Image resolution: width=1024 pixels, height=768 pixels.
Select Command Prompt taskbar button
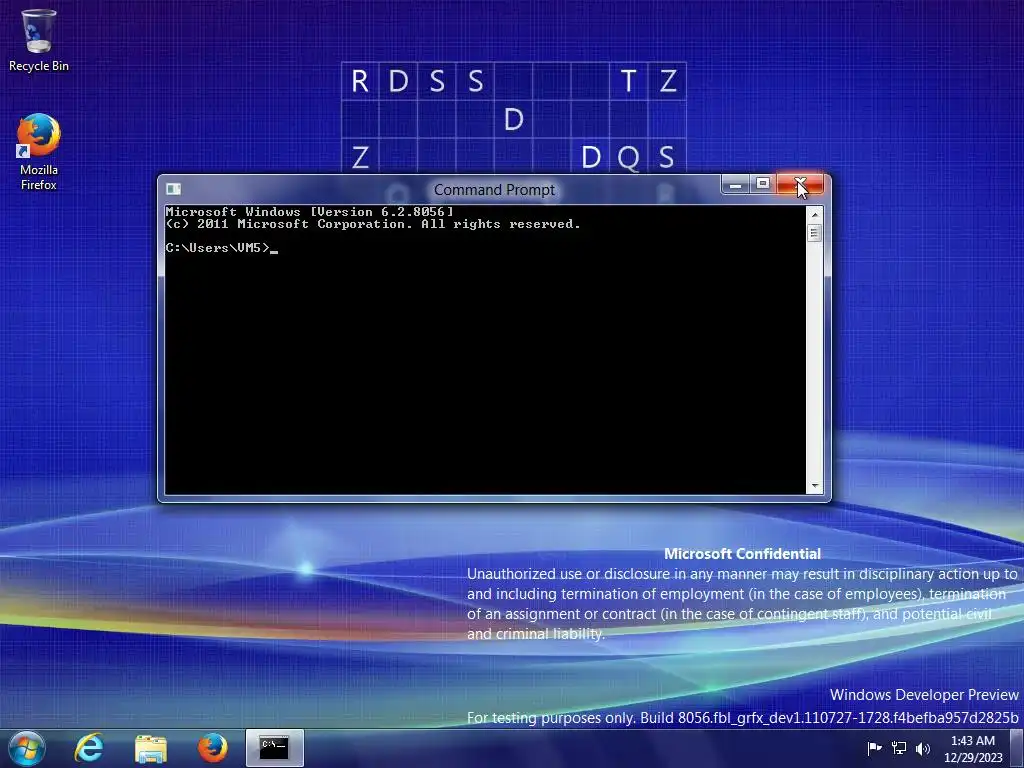(274, 748)
